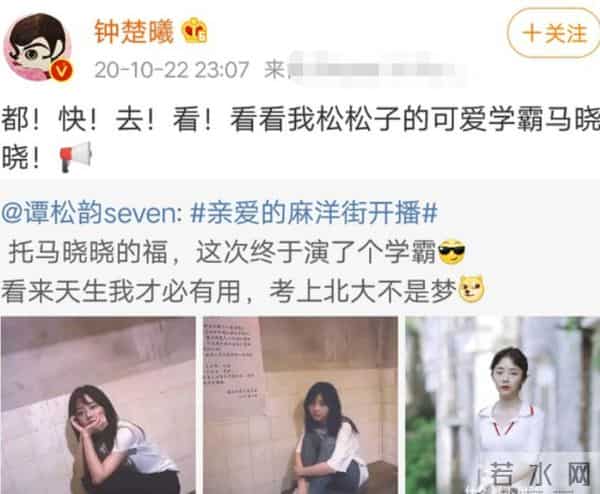The height and width of the screenshot is (494, 600).
Task: Click the doge emoji after 不是梦
Action: point(472,290)
